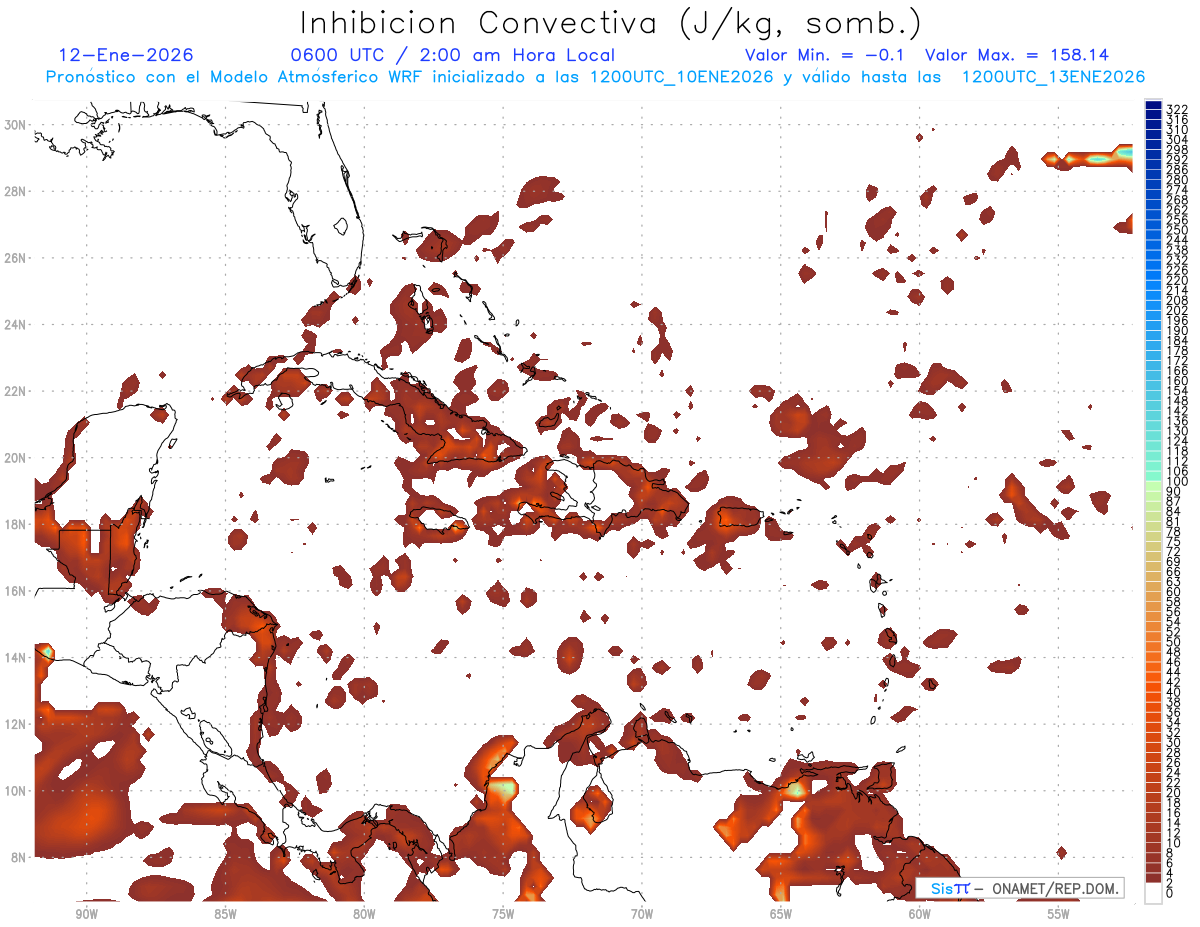Viewport: 1200px width, 927px height.
Task: Click the 85W longitude label
Action: tap(225, 914)
